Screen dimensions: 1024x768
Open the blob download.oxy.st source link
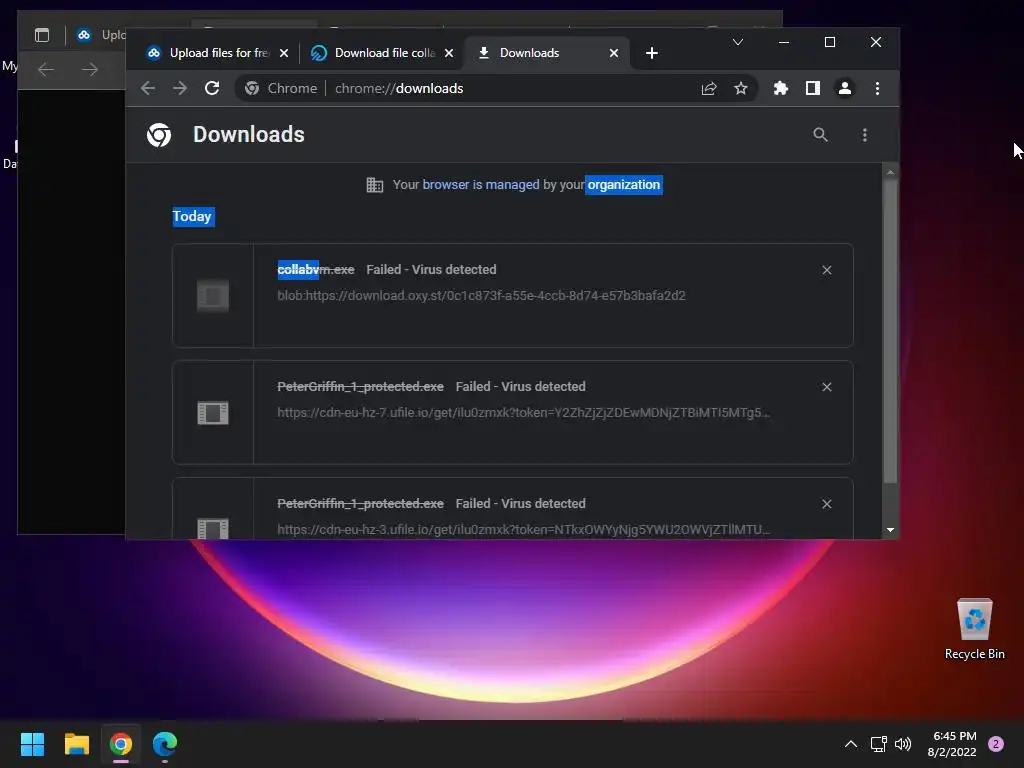481,295
